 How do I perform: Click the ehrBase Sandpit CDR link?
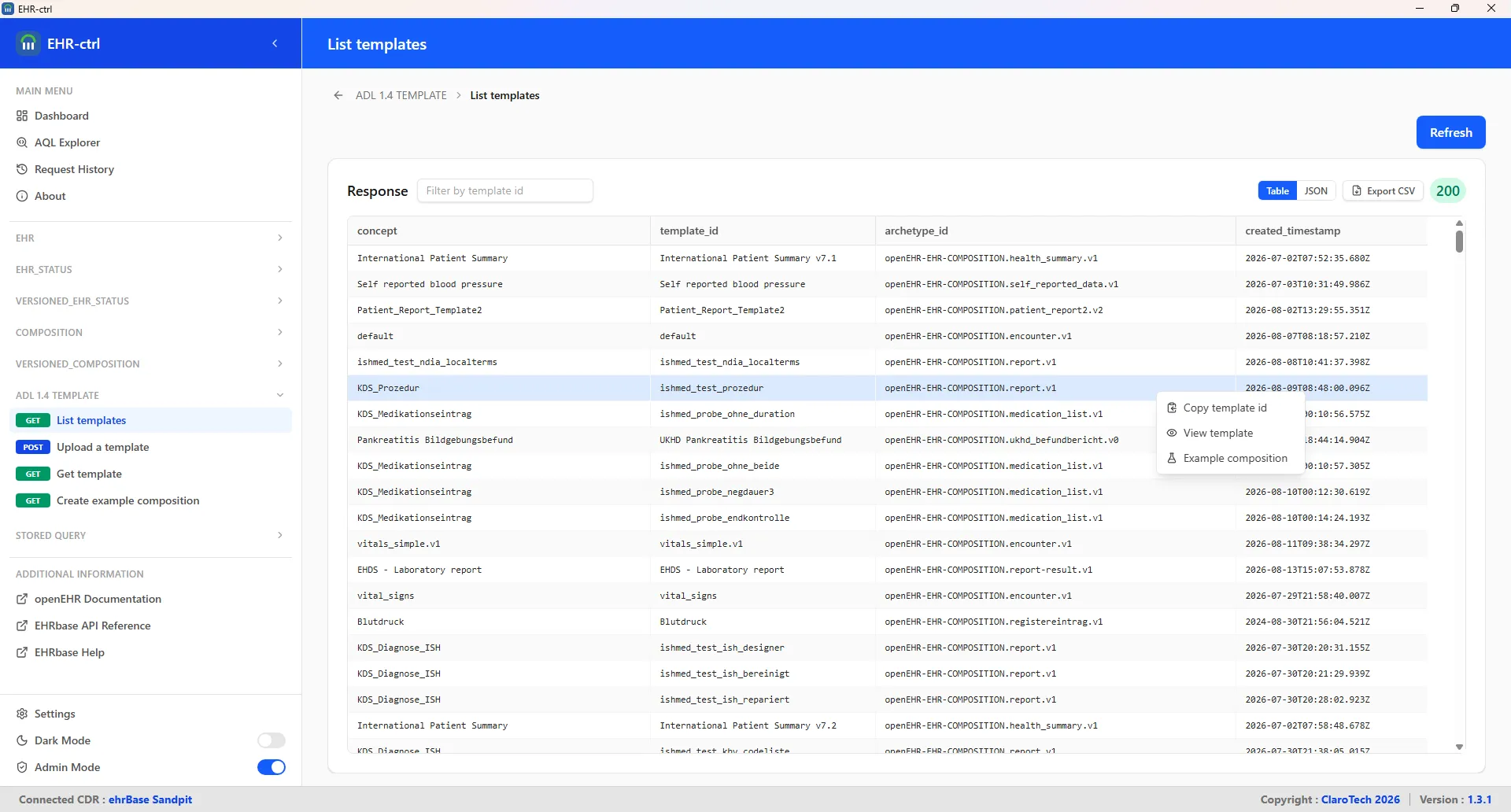pyautogui.click(x=150, y=799)
